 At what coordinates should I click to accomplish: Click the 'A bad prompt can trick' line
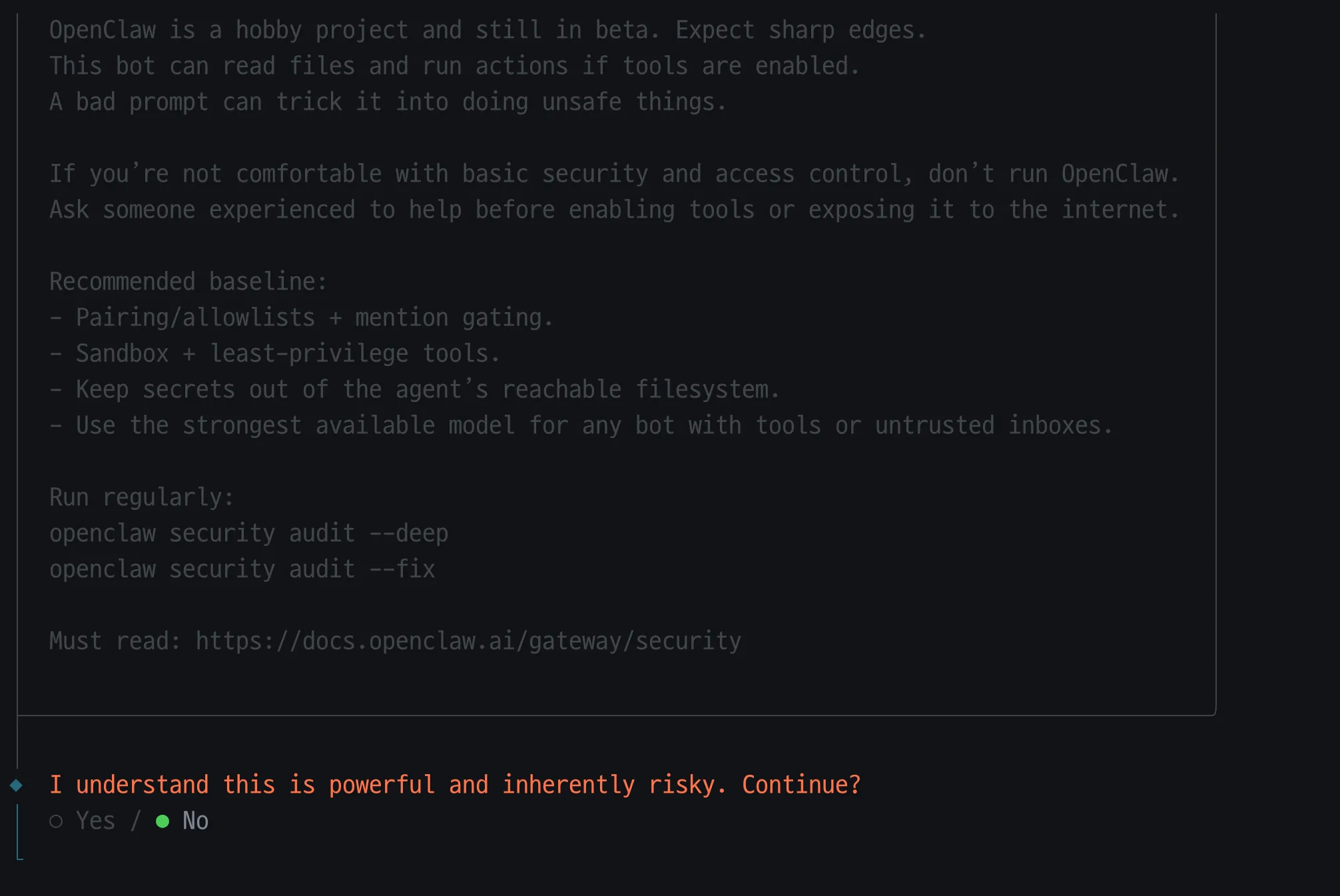click(387, 102)
